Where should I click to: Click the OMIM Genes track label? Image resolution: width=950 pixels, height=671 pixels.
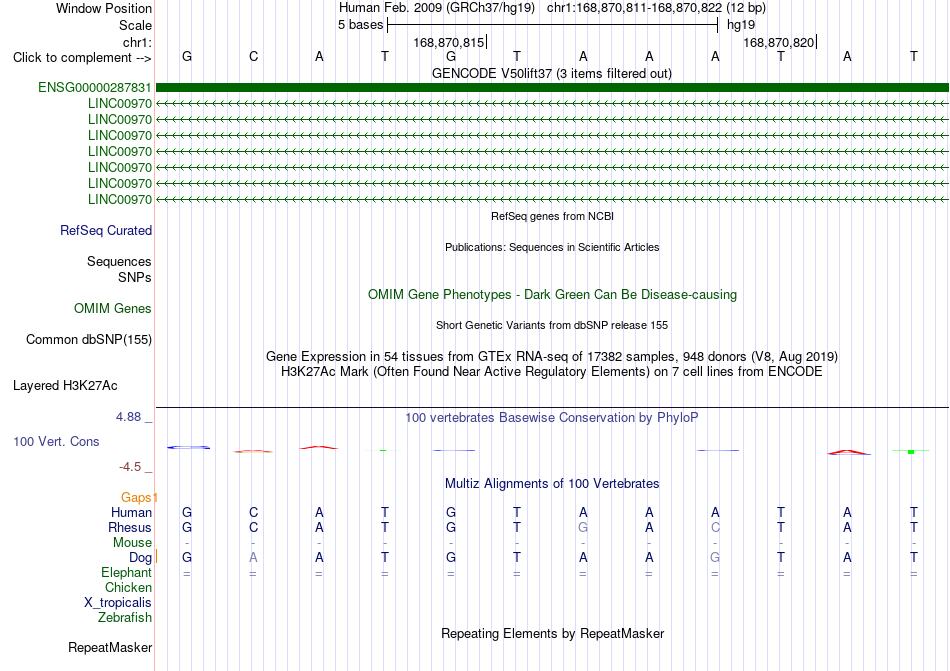point(113,309)
